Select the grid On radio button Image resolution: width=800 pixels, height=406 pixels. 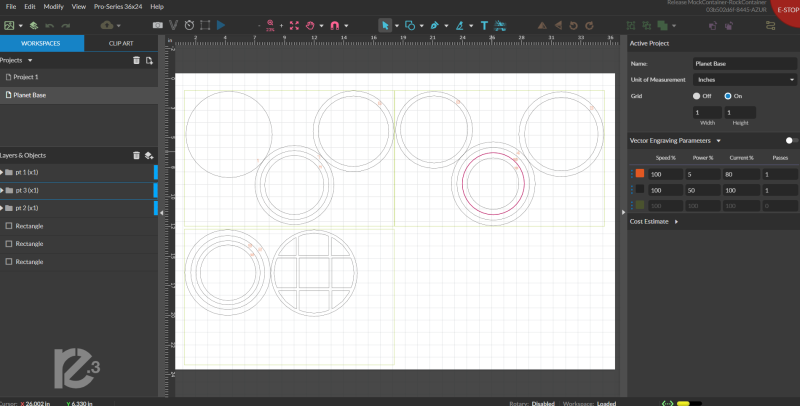pyautogui.click(x=727, y=96)
